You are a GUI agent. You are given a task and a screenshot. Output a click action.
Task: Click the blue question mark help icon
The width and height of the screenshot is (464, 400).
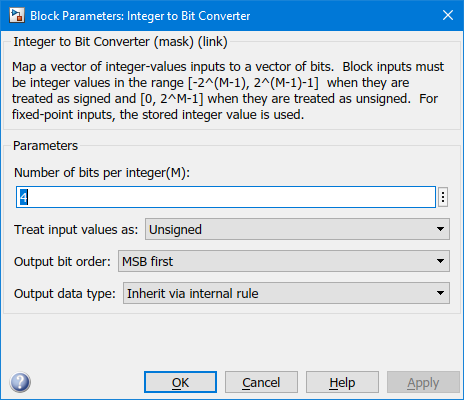coord(20,382)
